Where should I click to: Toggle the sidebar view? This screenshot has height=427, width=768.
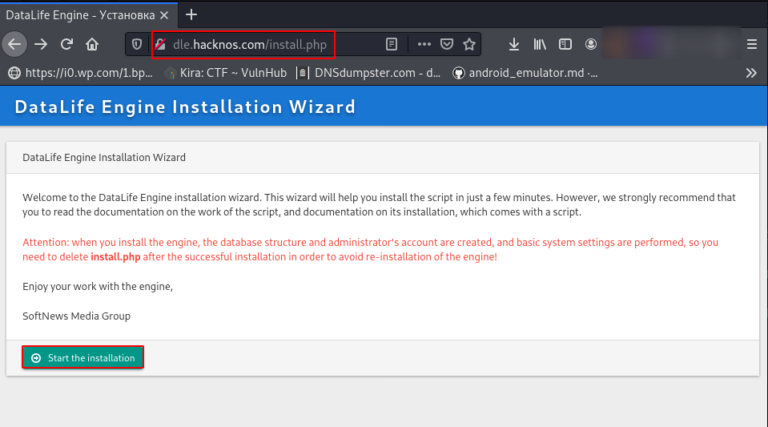pyautogui.click(x=565, y=44)
